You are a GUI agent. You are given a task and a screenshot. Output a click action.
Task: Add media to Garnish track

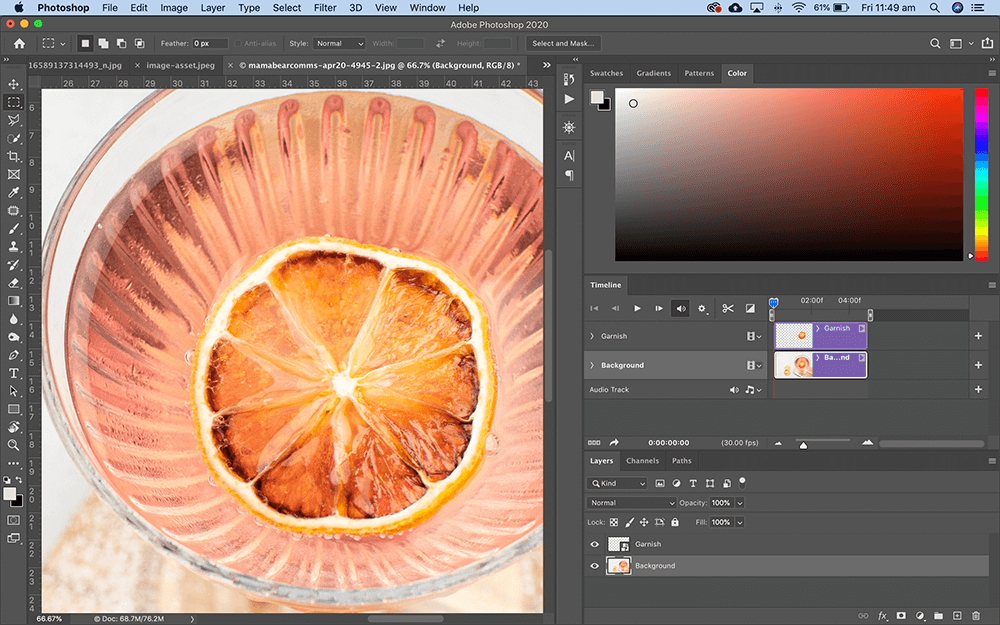(978, 336)
